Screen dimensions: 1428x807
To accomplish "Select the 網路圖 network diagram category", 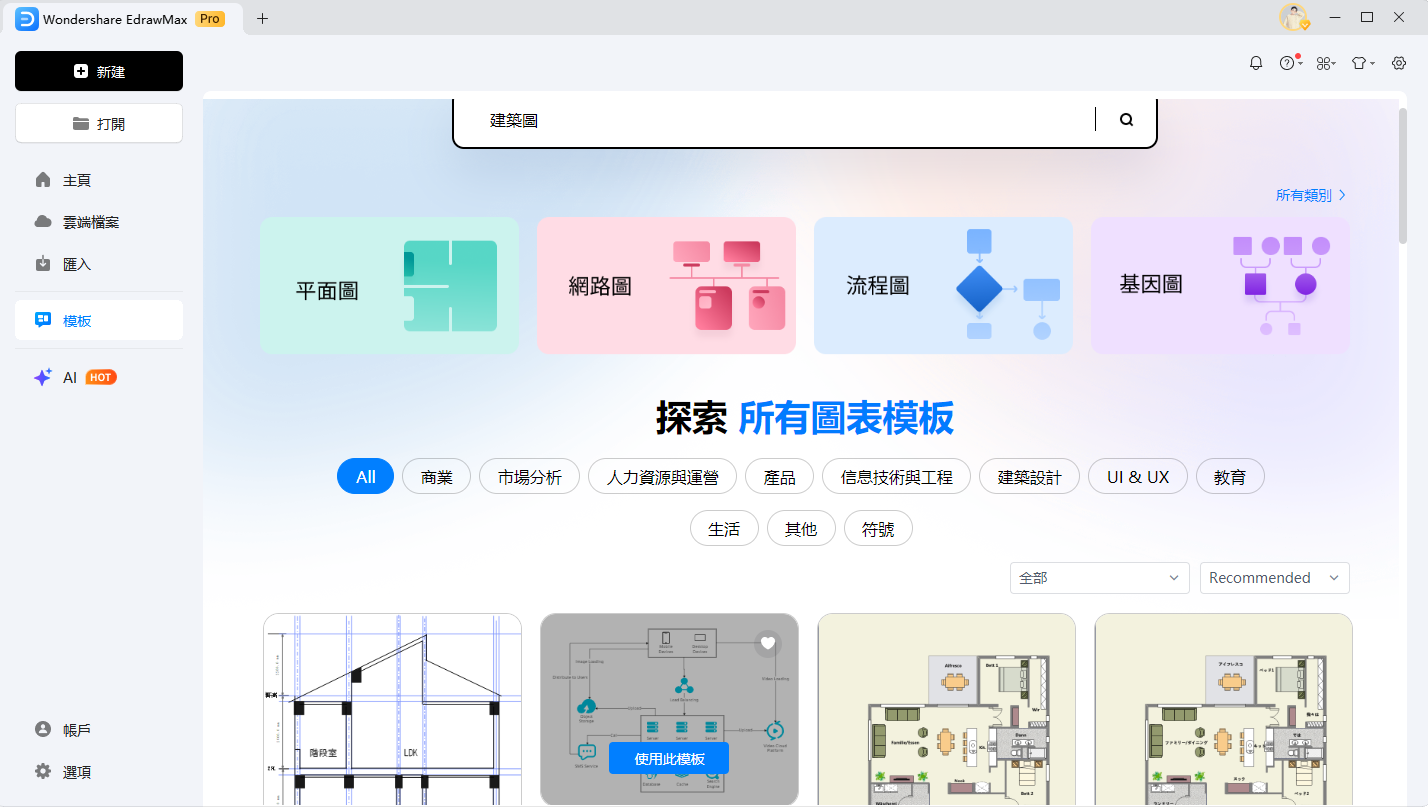I will [666, 285].
